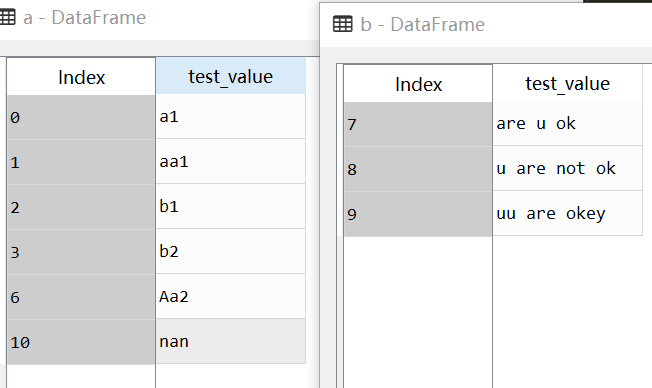Click 'a - DataFrame' window title
This screenshot has height=388, width=652.
coord(84,17)
